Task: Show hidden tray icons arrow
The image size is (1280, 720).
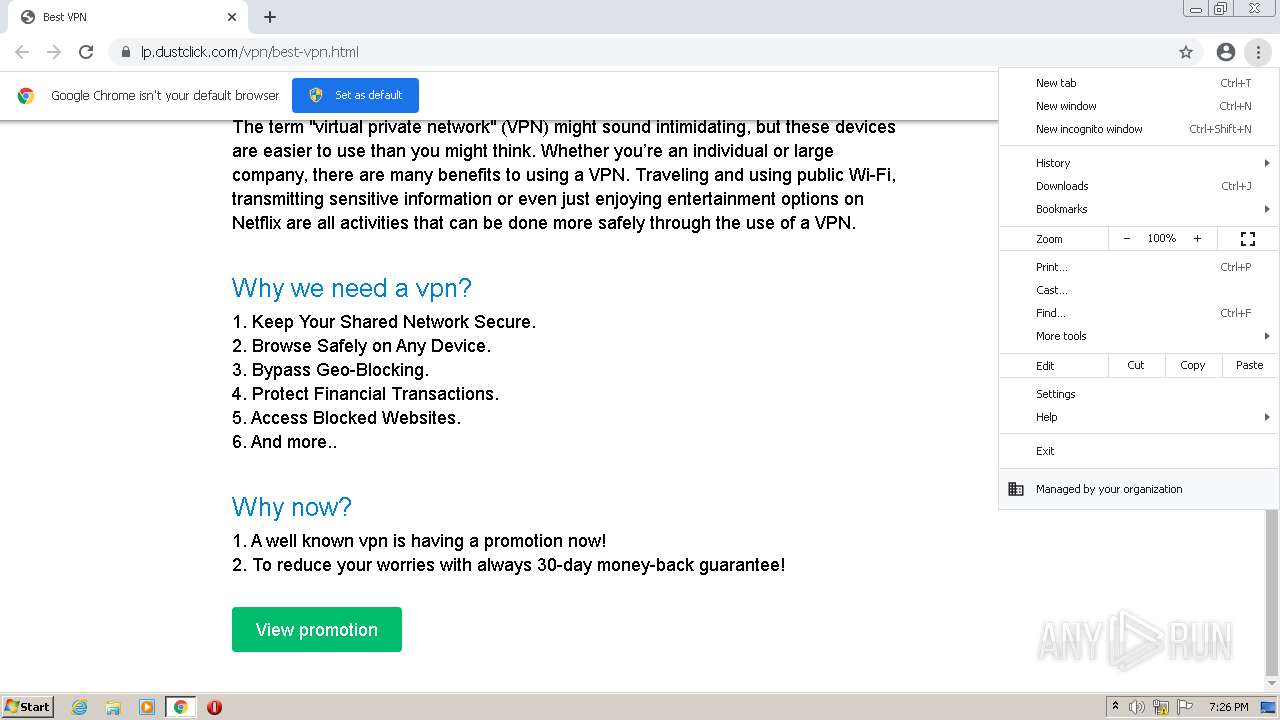Action: [x=1115, y=707]
